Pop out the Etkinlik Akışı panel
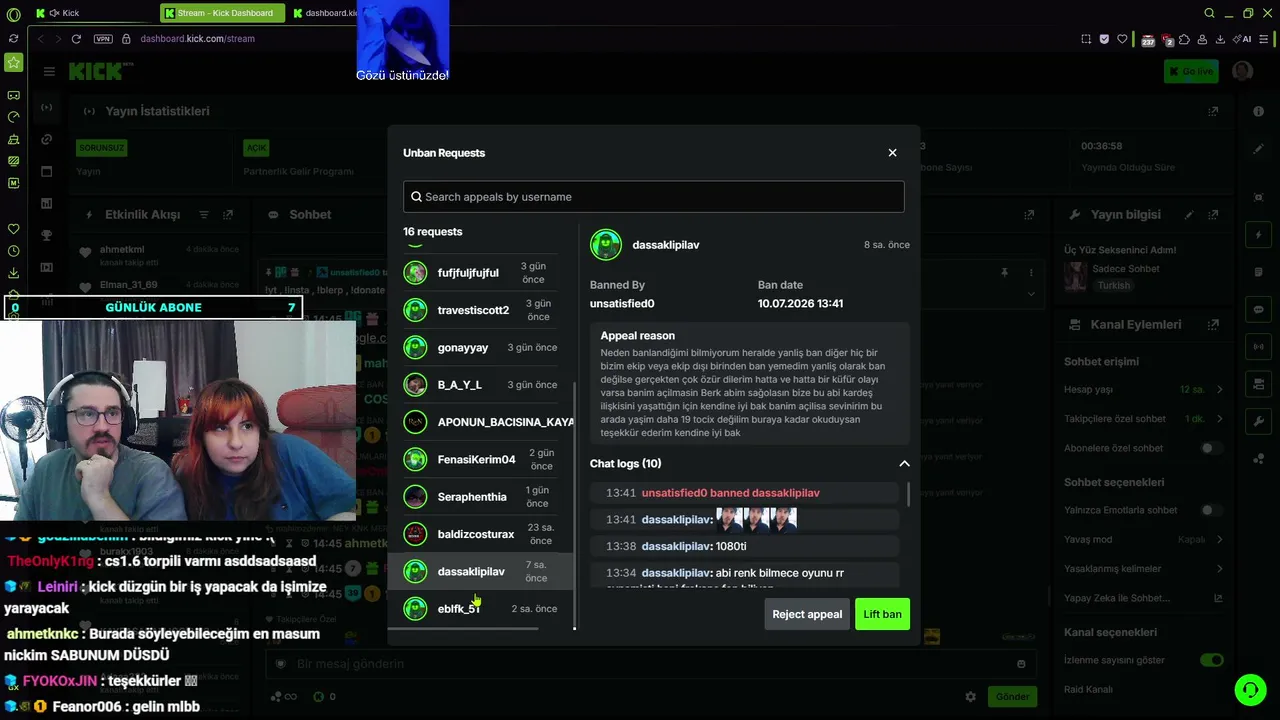1280x720 pixels. click(x=228, y=214)
